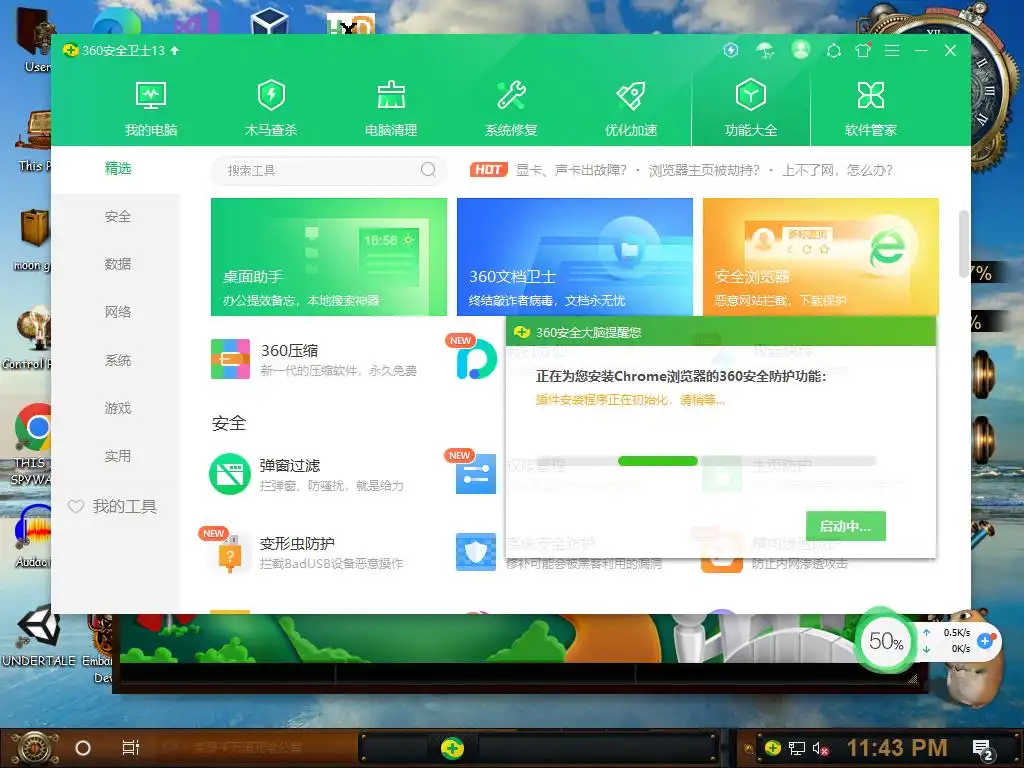Select 游戏 category in sidebar

[x=118, y=408]
